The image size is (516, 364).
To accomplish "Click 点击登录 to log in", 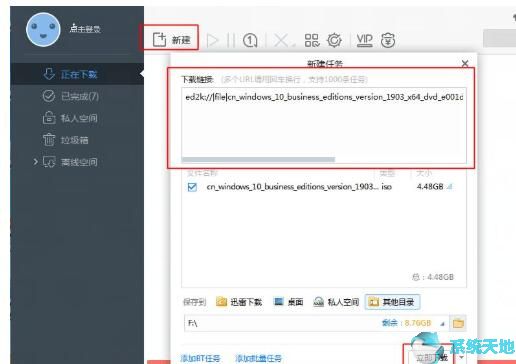I will pos(85,29).
